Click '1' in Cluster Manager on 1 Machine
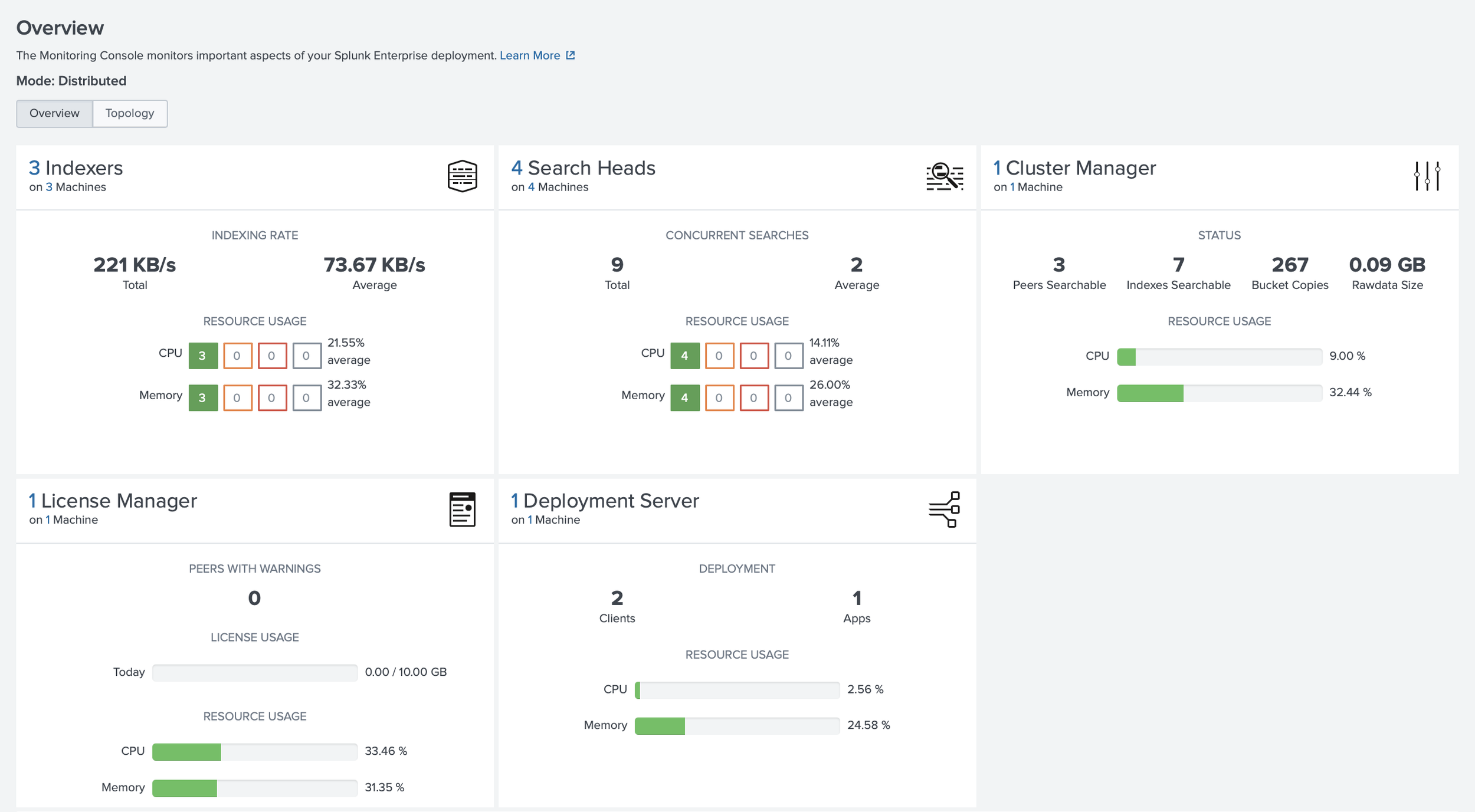Image resolution: width=1475 pixels, height=812 pixels. pyautogui.click(x=1012, y=187)
